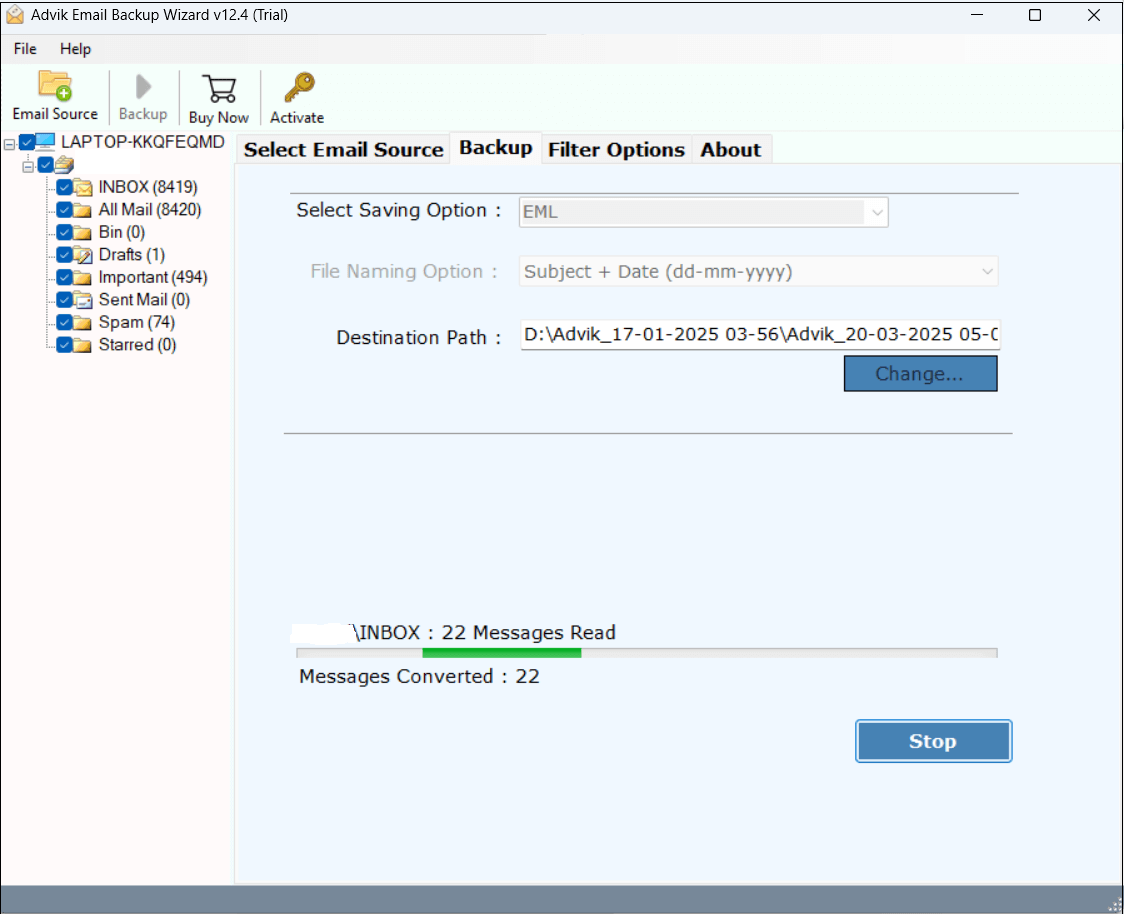The width and height of the screenshot is (1124, 914).
Task: Uncheck the Spam folder checkbox
Action: (64, 322)
